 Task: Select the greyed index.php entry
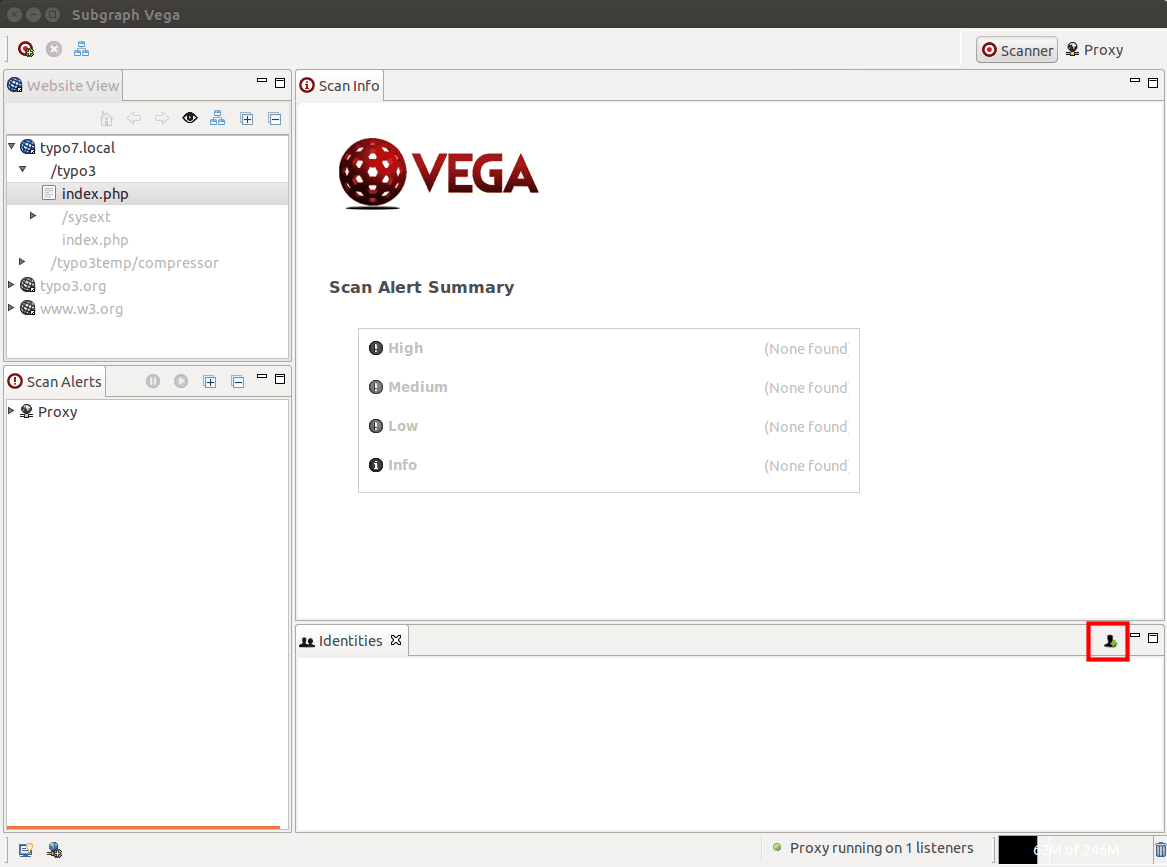click(x=95, y=240)
